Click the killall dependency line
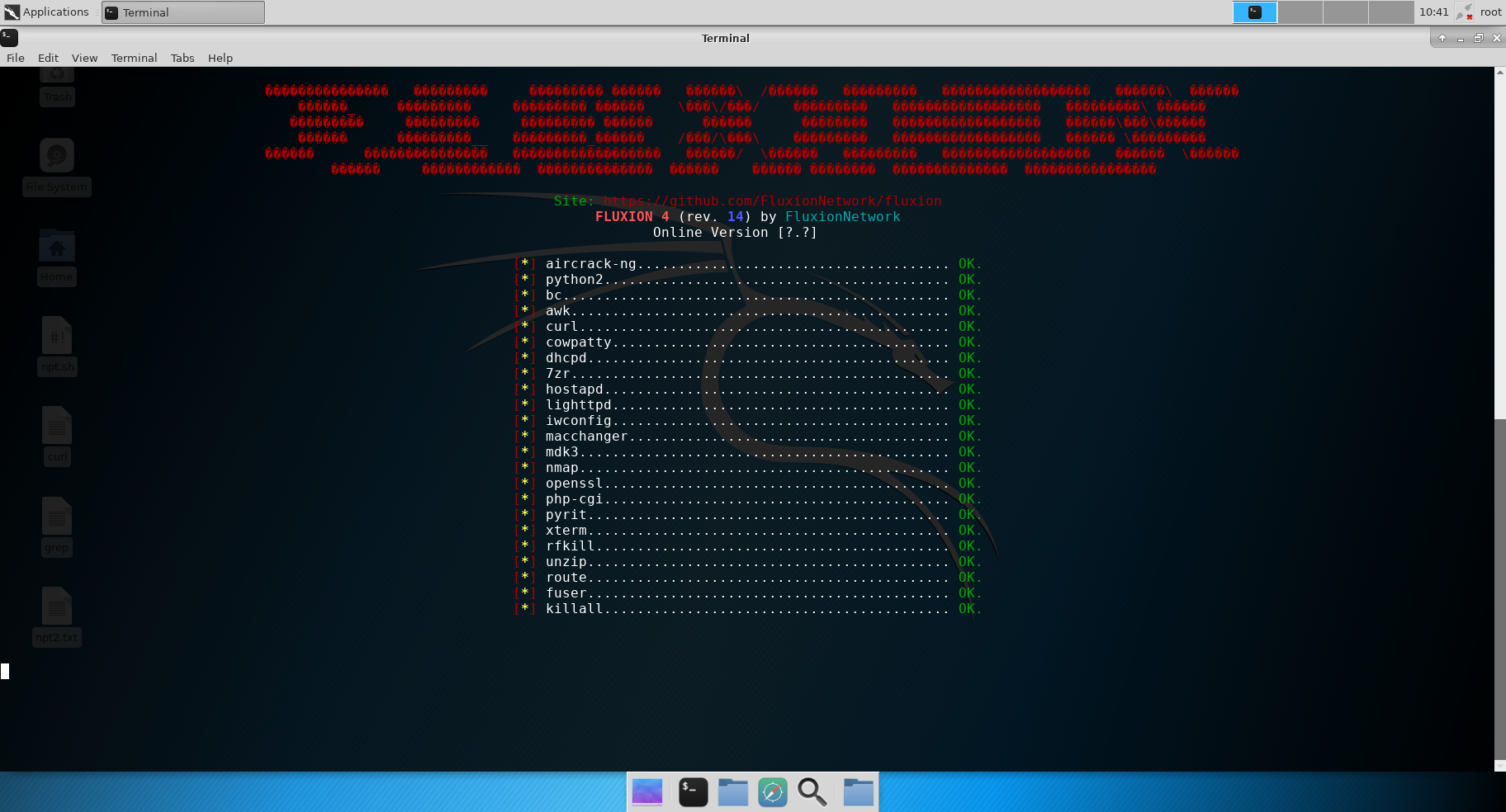 [x=747, y=609]
